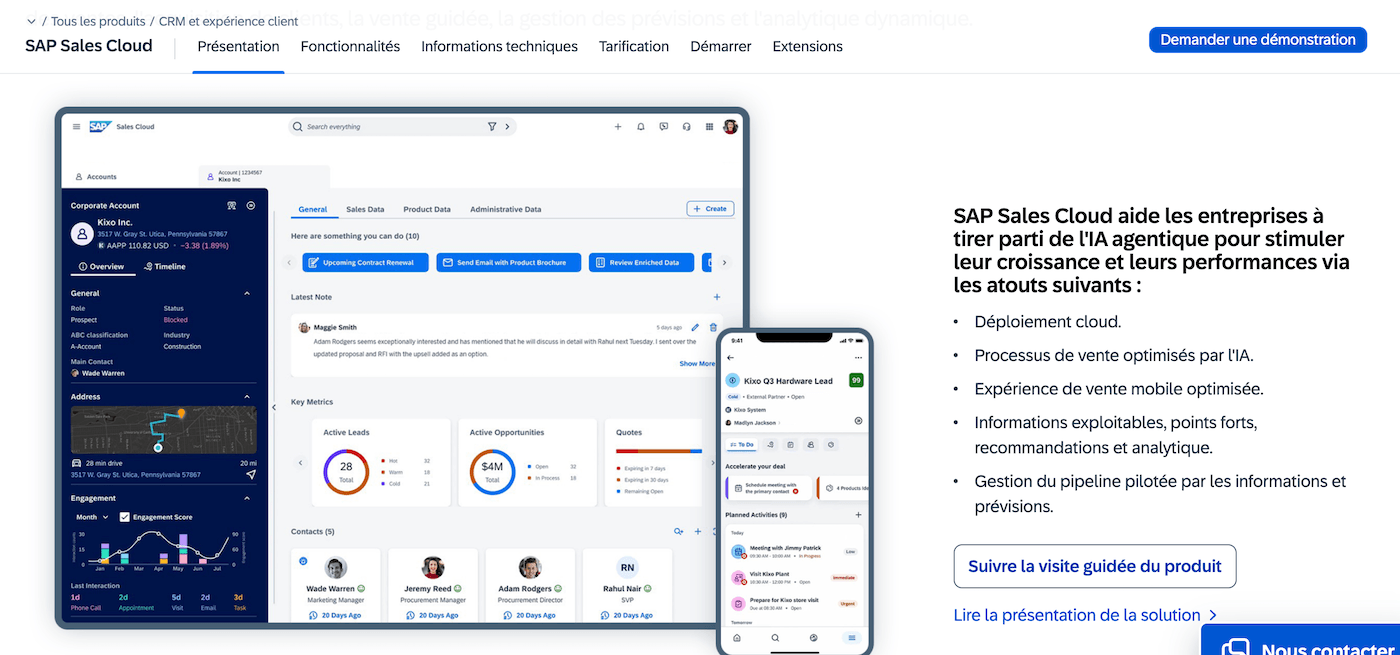Image resolution: width=1400 pixels, height=655 pixels.
Task: Collapse the Address section chevron
Action: (x=247, y=397)
